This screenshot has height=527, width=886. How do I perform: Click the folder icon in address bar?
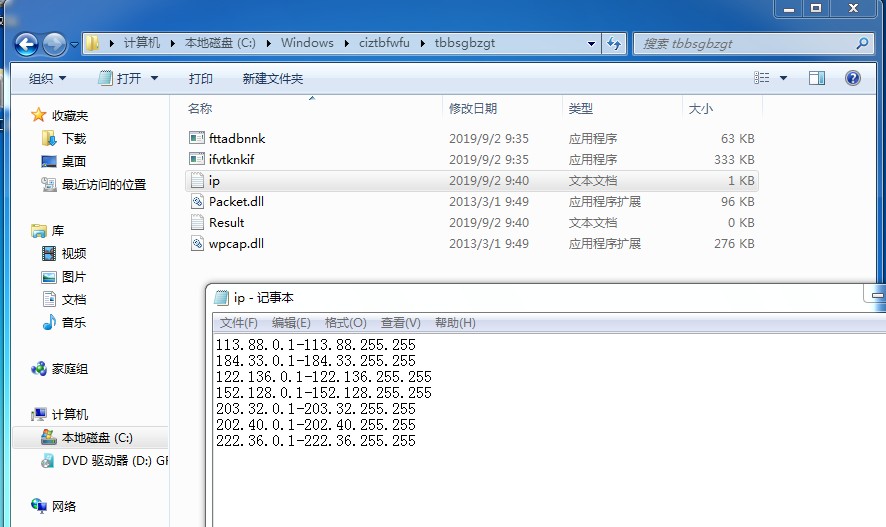tap(92, 43)
